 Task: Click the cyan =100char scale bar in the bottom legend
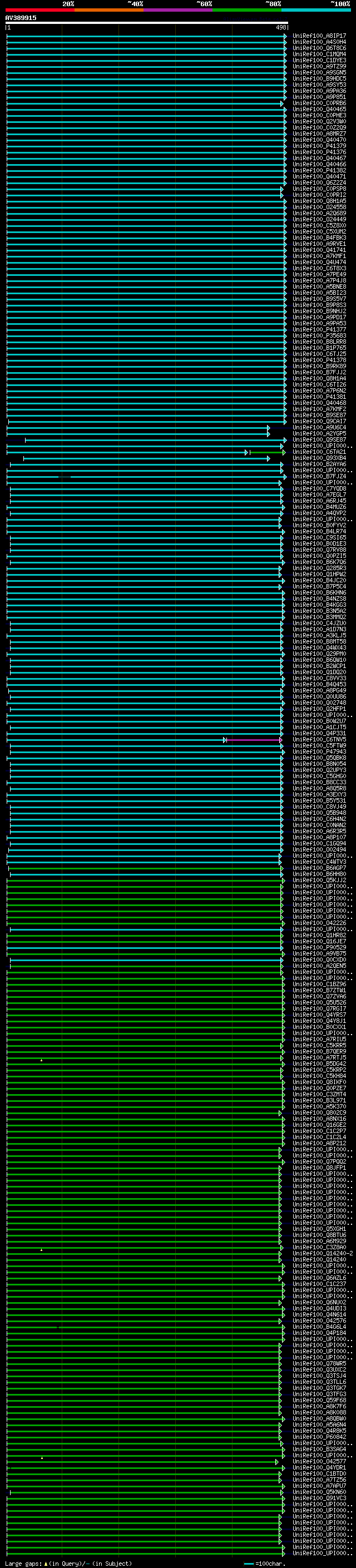tap(248, 1564)
